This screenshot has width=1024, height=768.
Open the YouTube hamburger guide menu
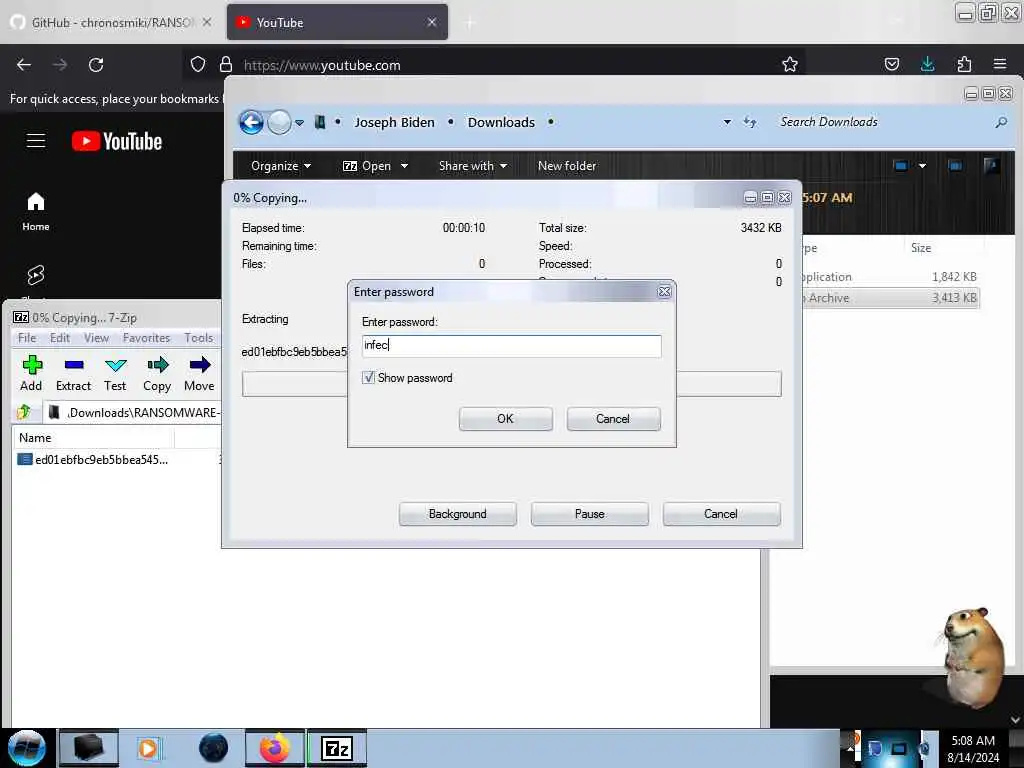[x=36, y=141]
